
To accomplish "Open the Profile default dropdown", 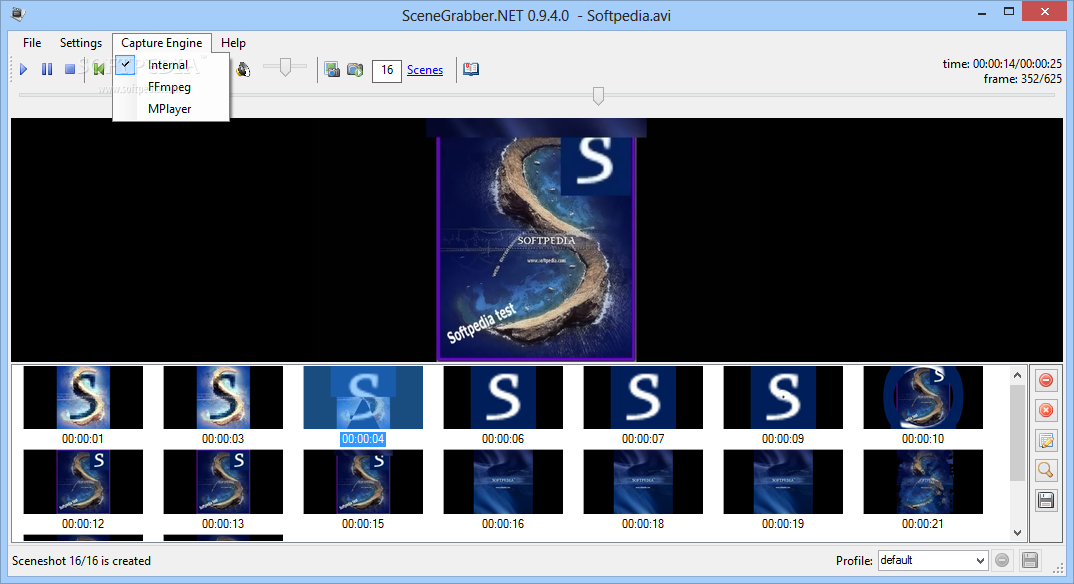I will tap(933, 560).
